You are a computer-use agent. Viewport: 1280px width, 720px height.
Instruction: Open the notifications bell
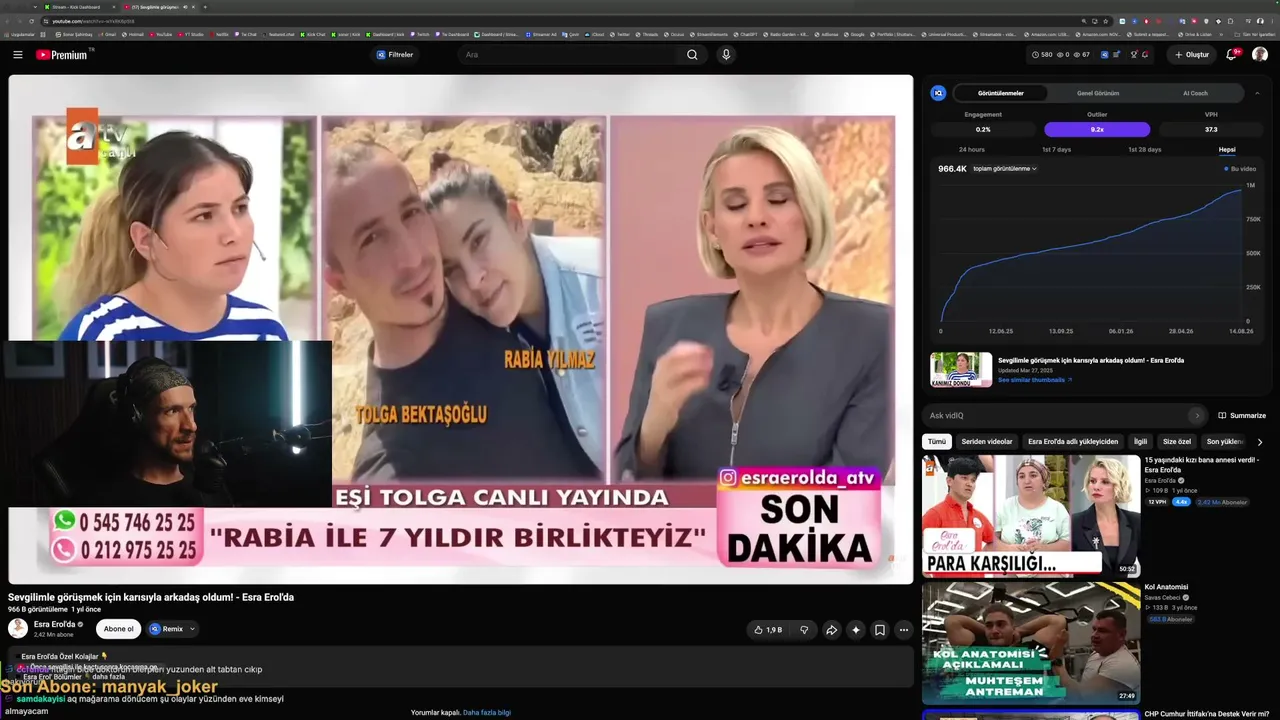1232,55
